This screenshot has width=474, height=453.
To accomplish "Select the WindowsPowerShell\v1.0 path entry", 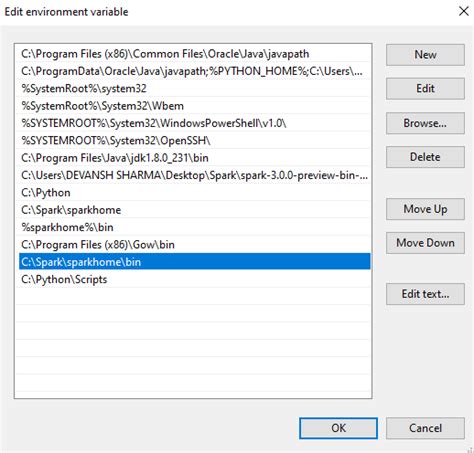I will pyautogui.click(x=194, y=123).
